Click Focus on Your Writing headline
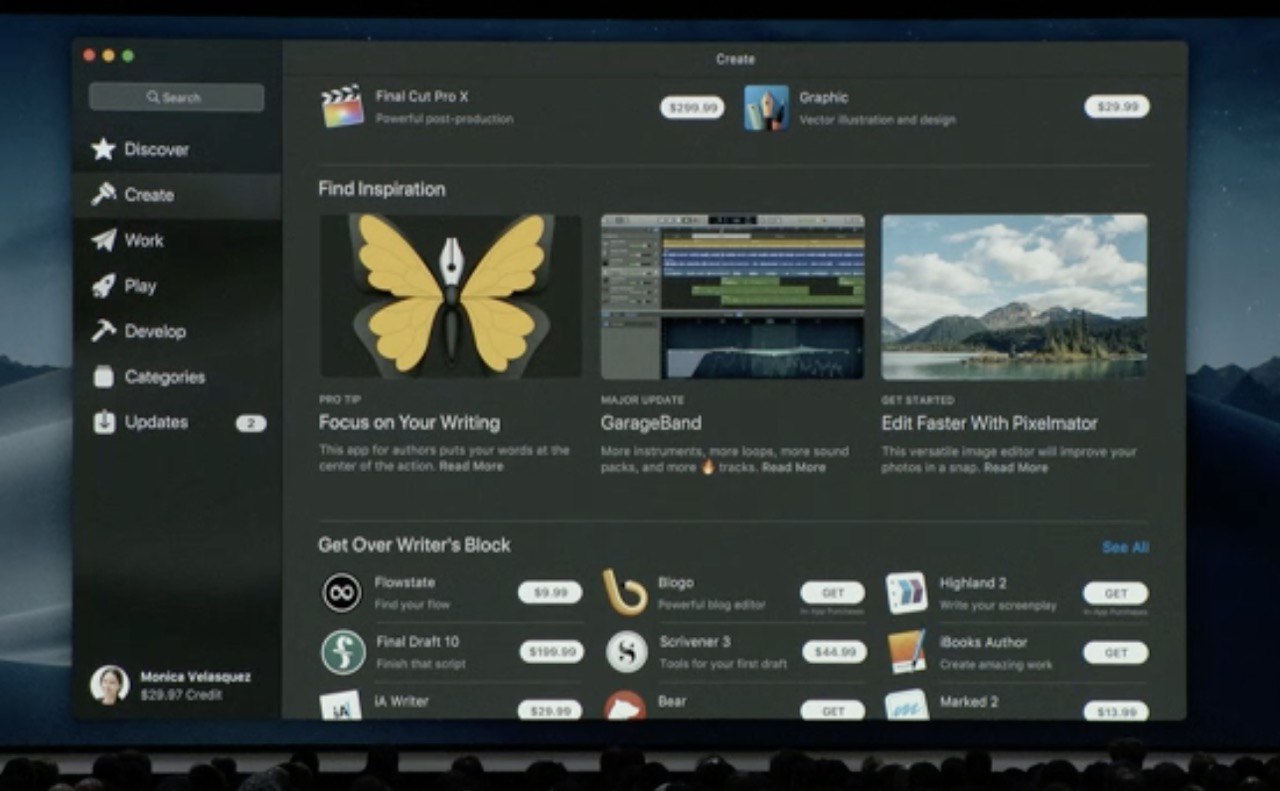 (x=409, y=422)
